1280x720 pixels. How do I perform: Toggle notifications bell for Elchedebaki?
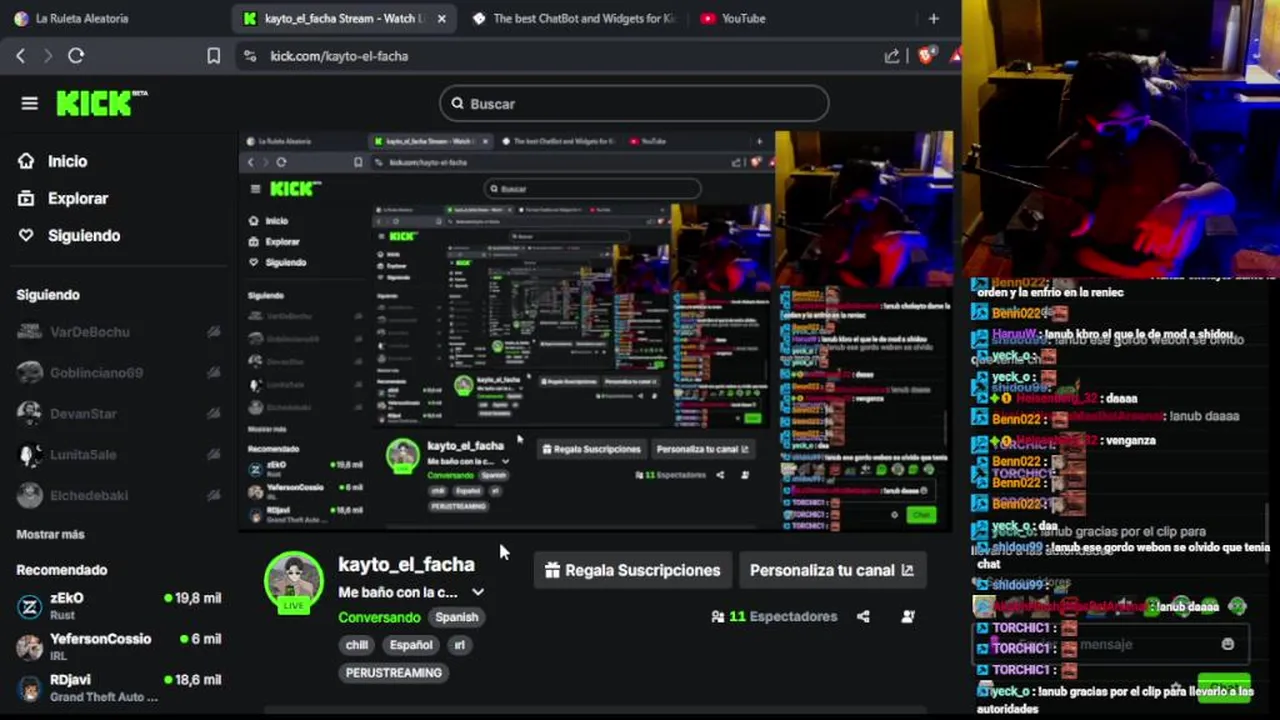point(213,495)
